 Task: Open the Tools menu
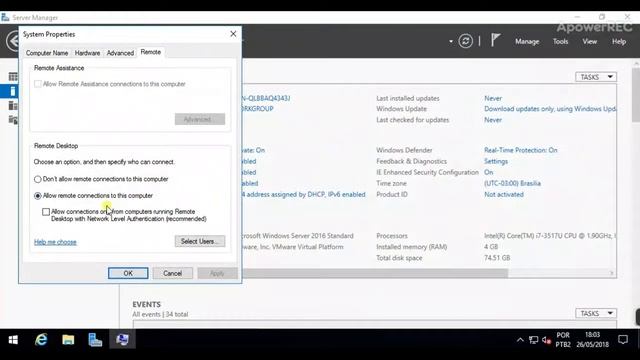pos(560,41)
